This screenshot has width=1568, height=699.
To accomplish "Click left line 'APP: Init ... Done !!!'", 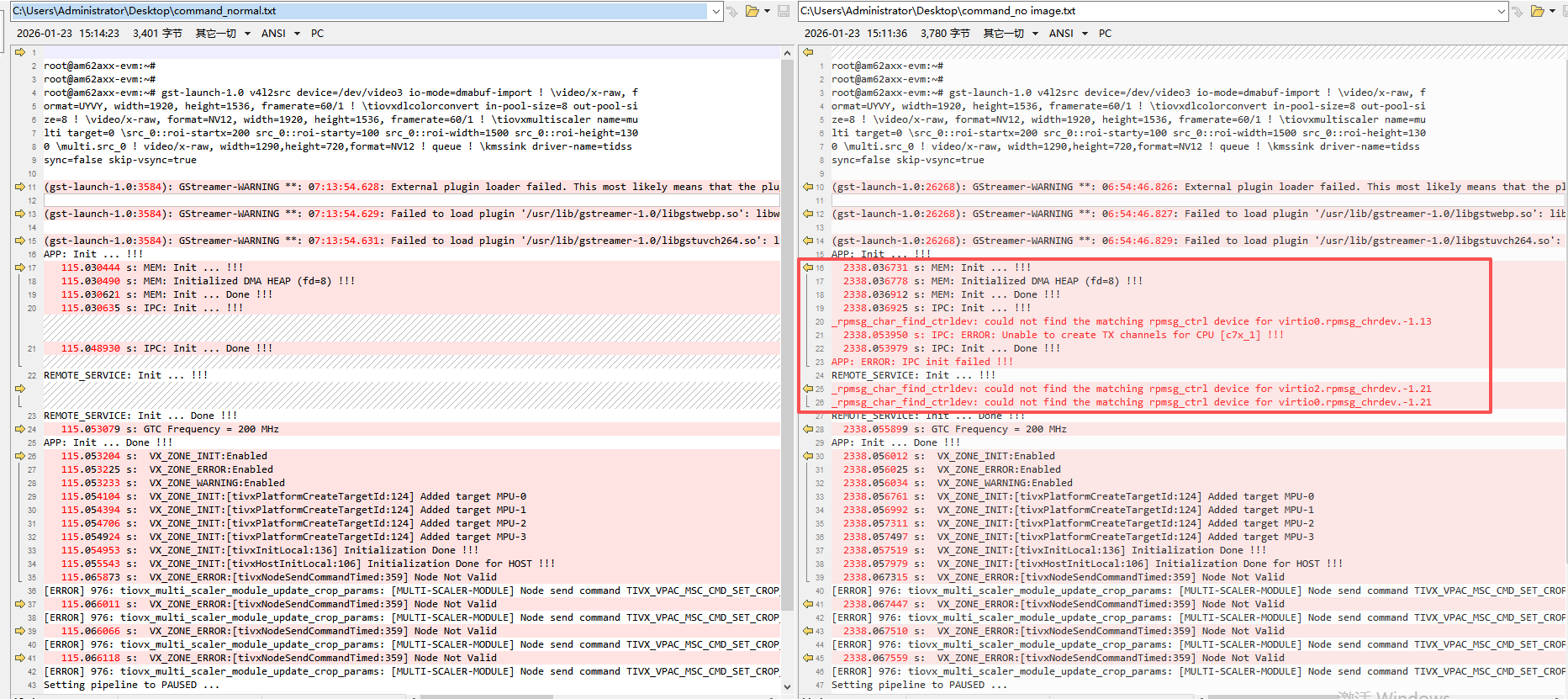I will click(108, 442).
